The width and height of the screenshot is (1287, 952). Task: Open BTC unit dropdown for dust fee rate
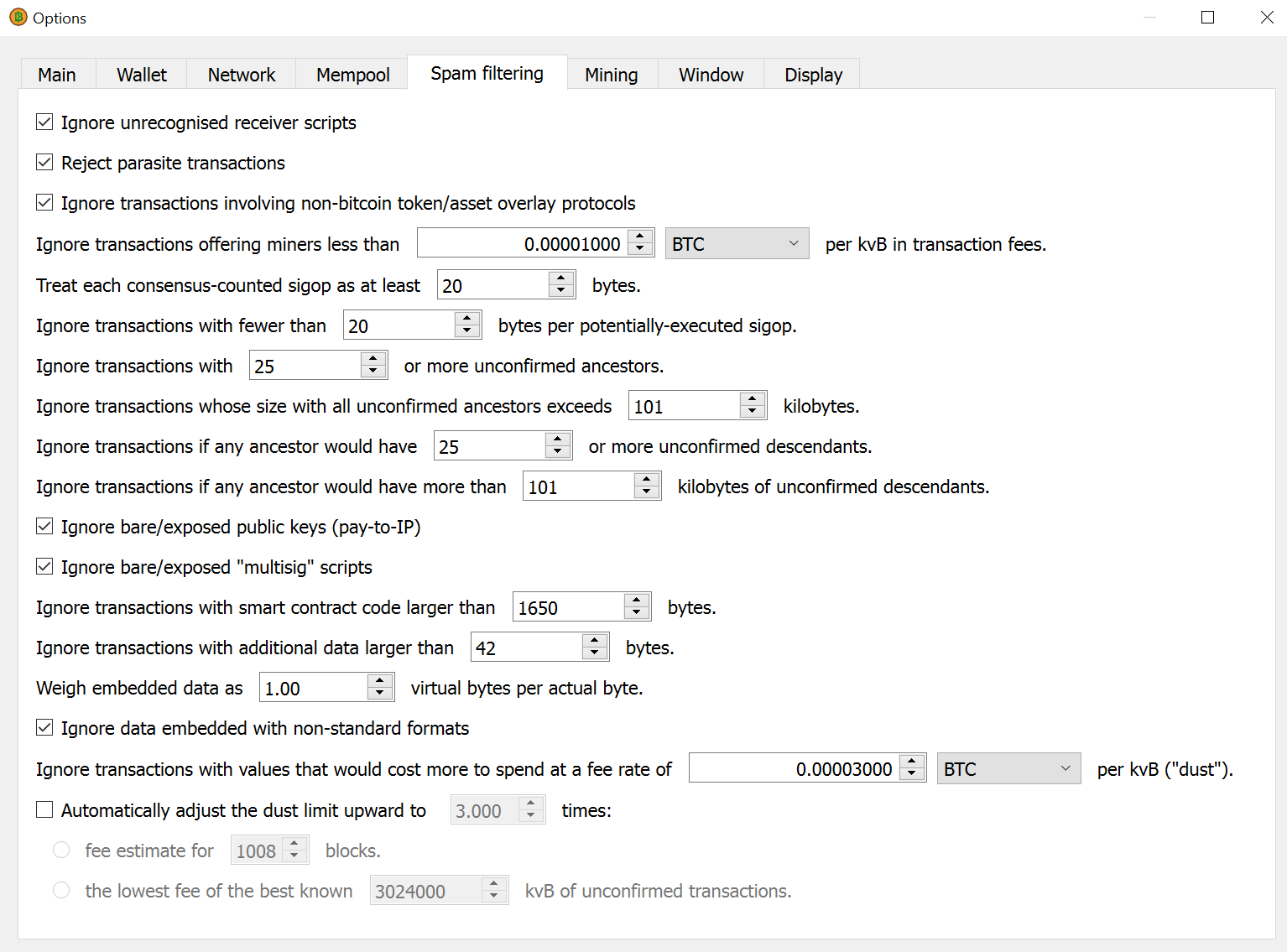tap(1008, 769)
